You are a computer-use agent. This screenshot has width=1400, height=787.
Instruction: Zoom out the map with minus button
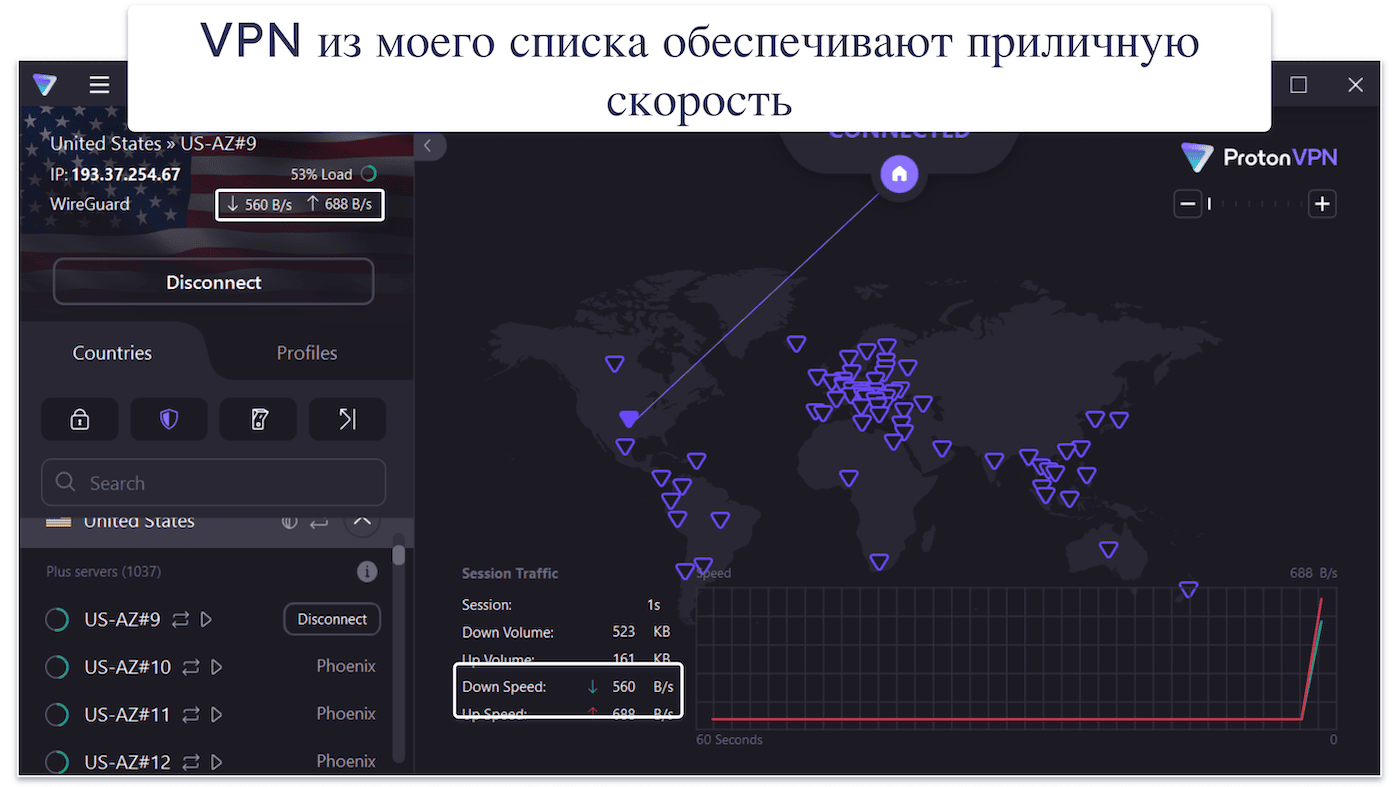(x=1187, y=204)
